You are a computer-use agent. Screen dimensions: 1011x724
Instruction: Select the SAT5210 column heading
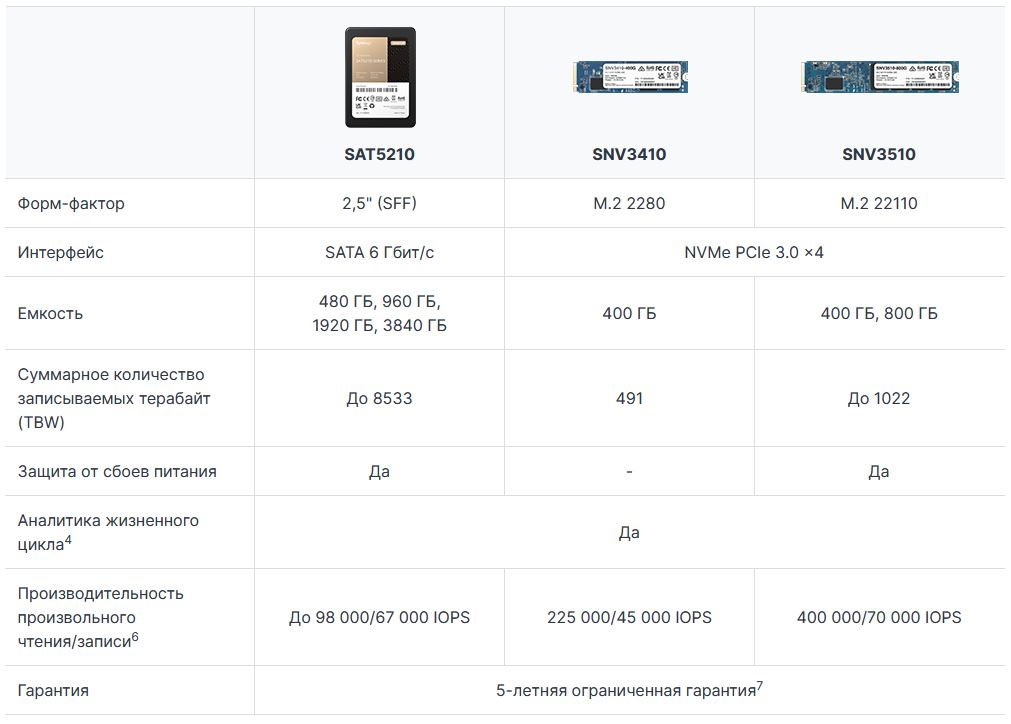tap(379, 154)
